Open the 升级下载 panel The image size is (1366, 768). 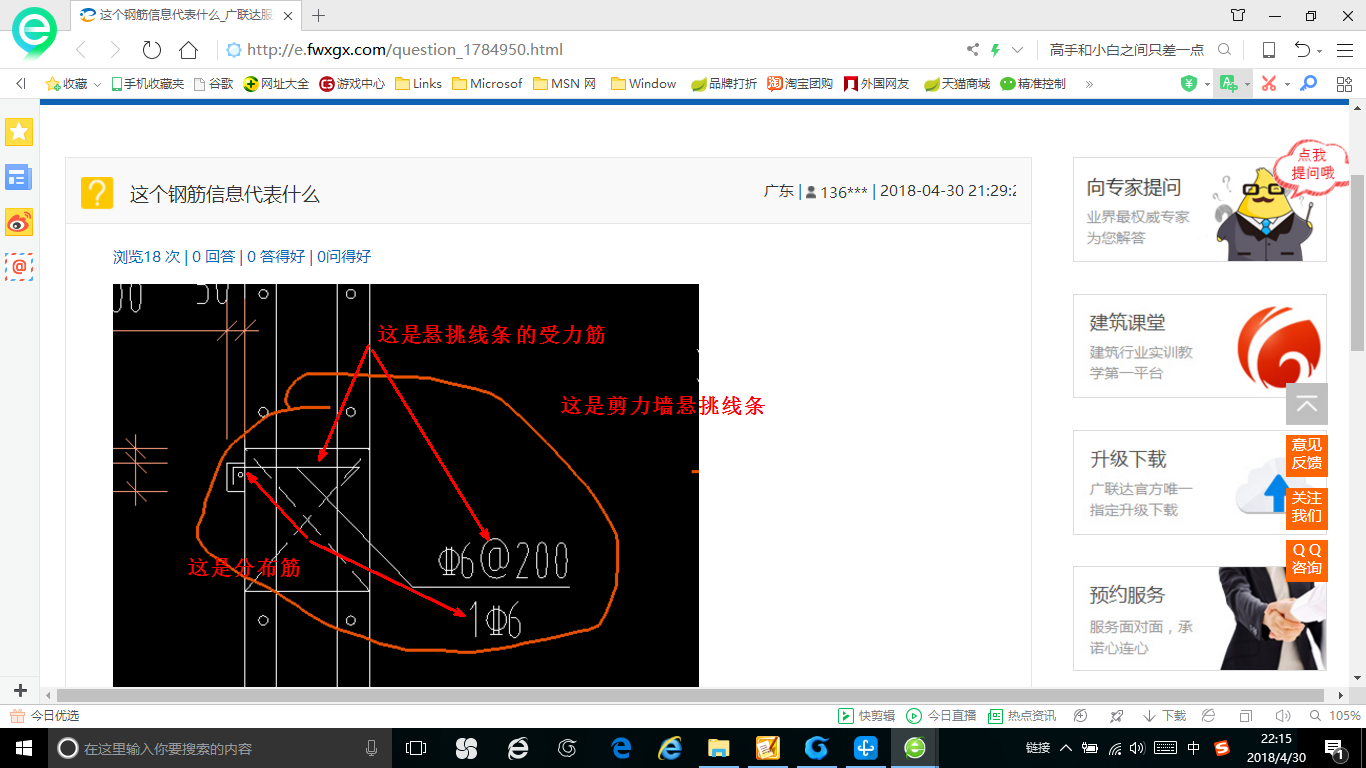coord(1200,483)
